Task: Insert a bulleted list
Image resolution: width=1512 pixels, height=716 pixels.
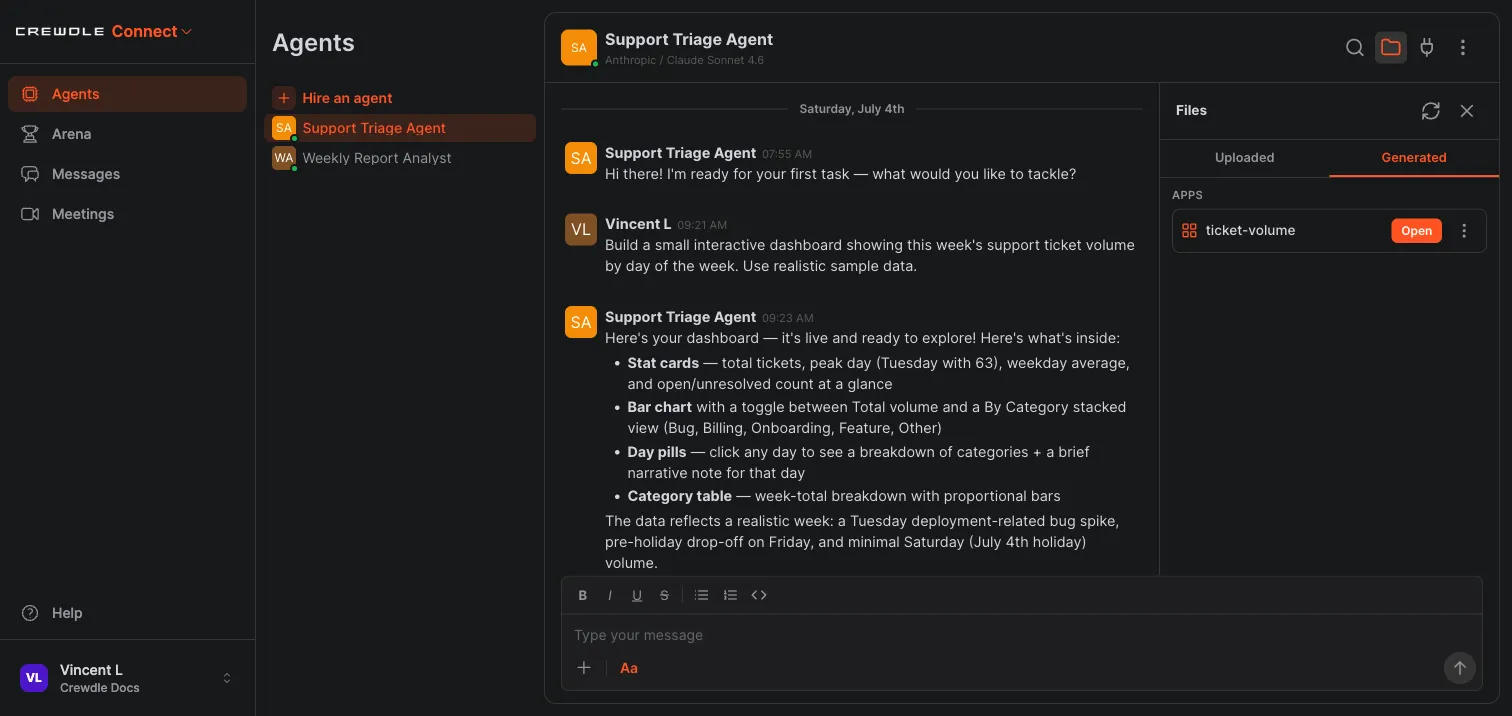Action: tap(702, 595)
